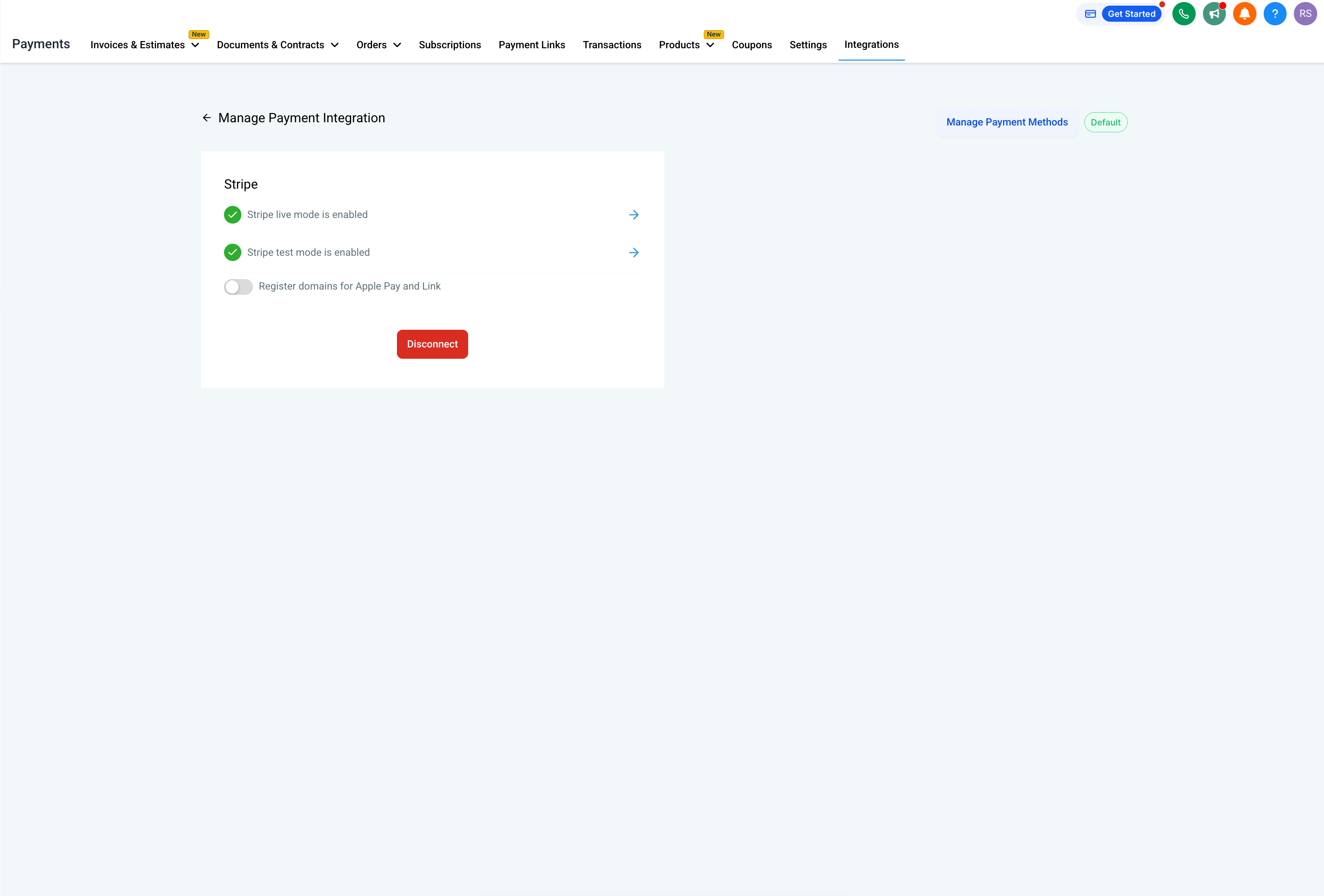This screenshot has width=1324, height=896.
Task: Click the back arrow beside Manage Payment Integration
Action: (x=207, y=118)
